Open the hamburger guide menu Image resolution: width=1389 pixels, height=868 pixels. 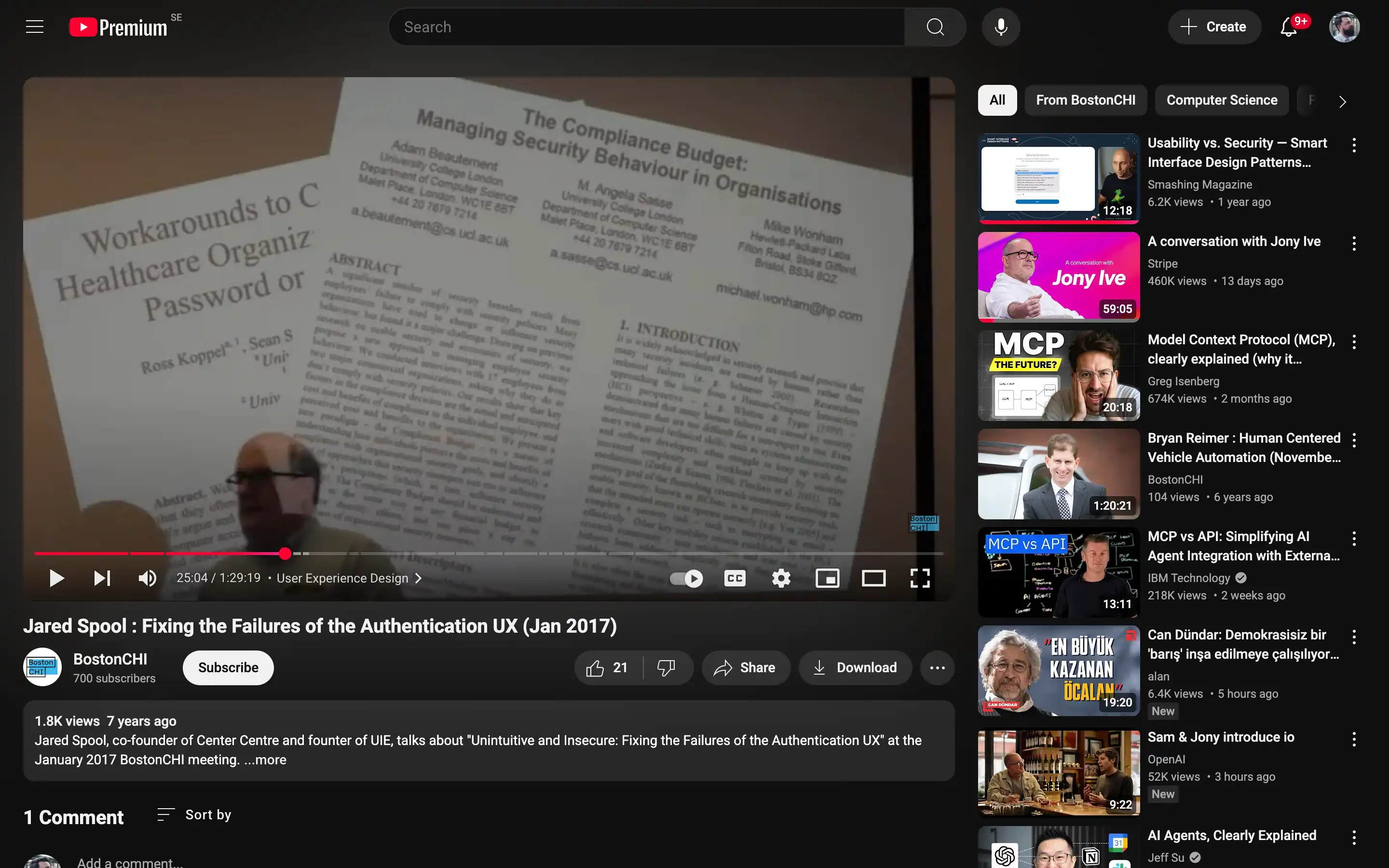tap(34, 27)
